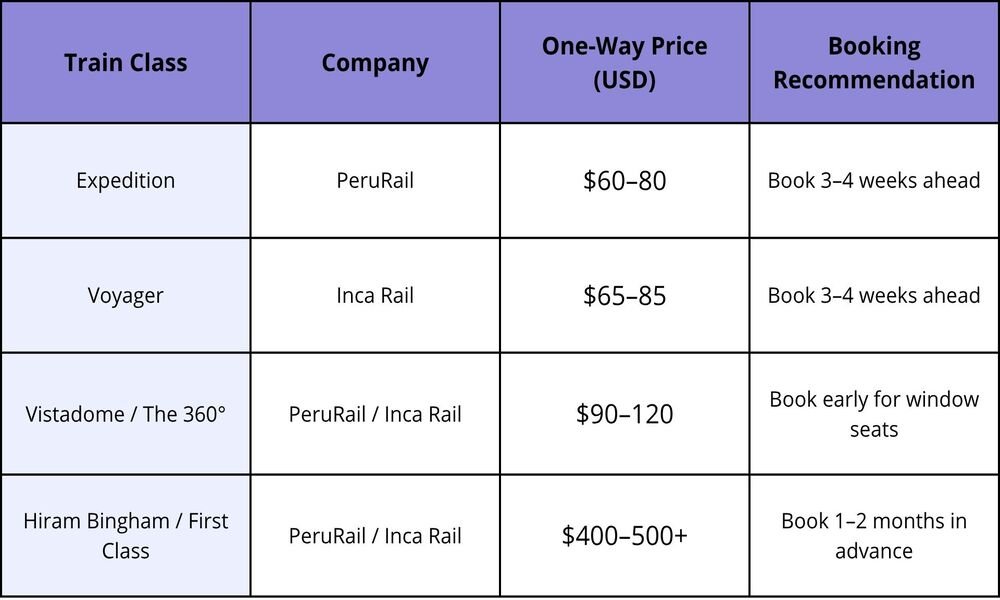Click the Train Class column header
1000x600 pixels.
pos(126,63)
